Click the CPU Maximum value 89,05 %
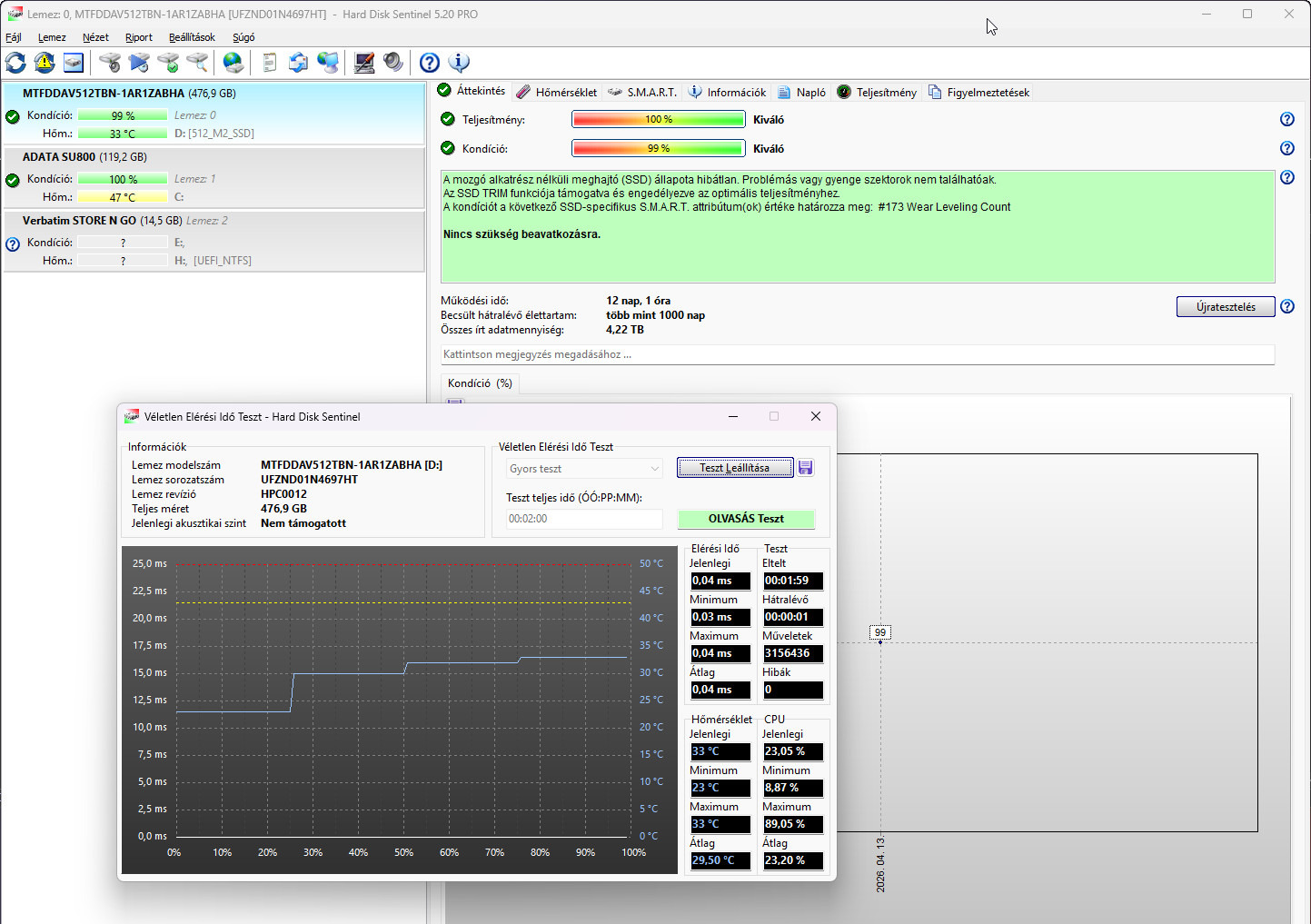Image resolution: width=1311 pixels, height=924 pixels. [x=792, y=824]
